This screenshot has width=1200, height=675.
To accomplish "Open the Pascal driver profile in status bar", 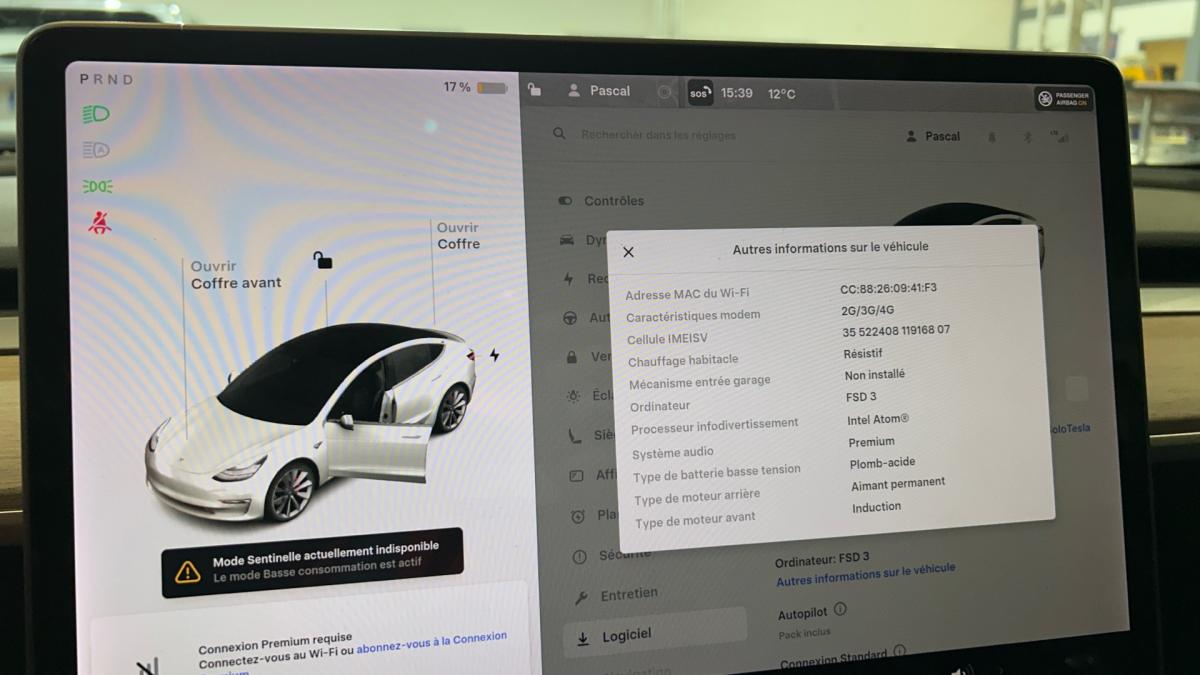I will (600, 91).
